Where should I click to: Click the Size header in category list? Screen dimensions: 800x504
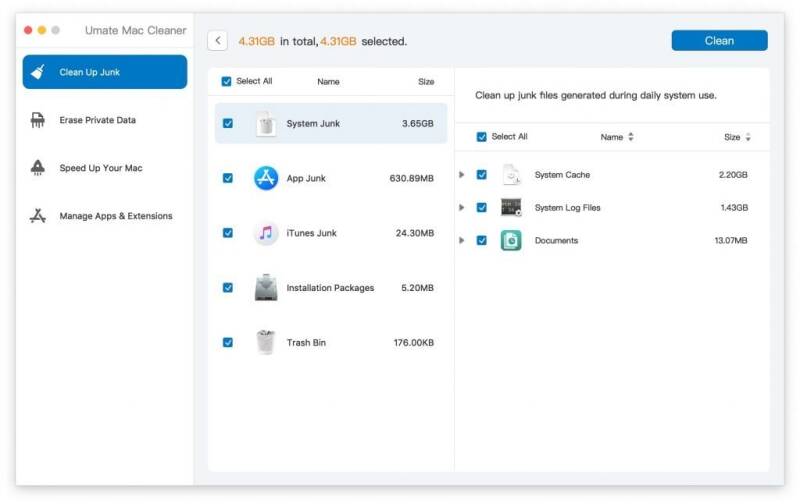pyautogui.click(x=426, y=82)
